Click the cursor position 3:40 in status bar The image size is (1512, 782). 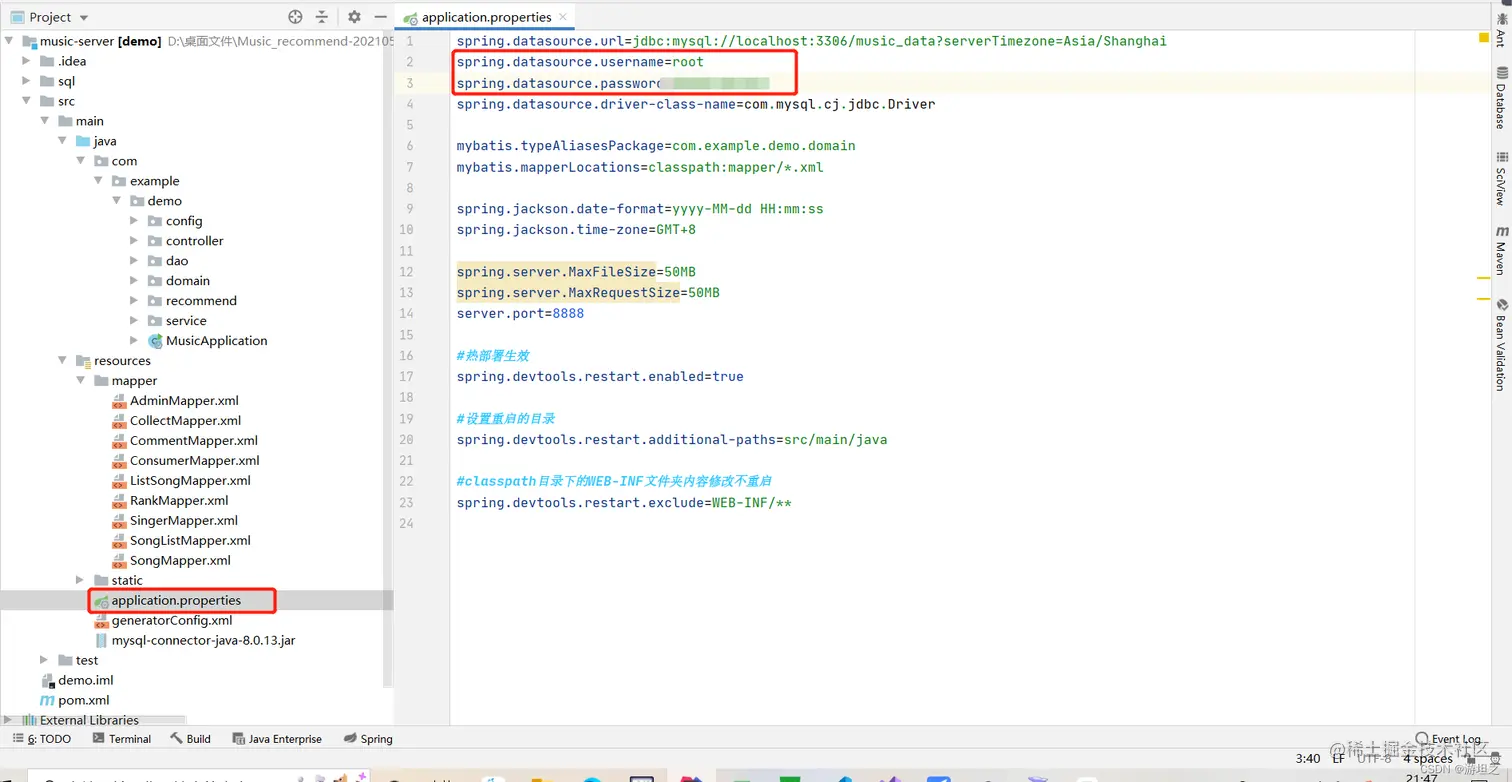[x=1307, y=759]
